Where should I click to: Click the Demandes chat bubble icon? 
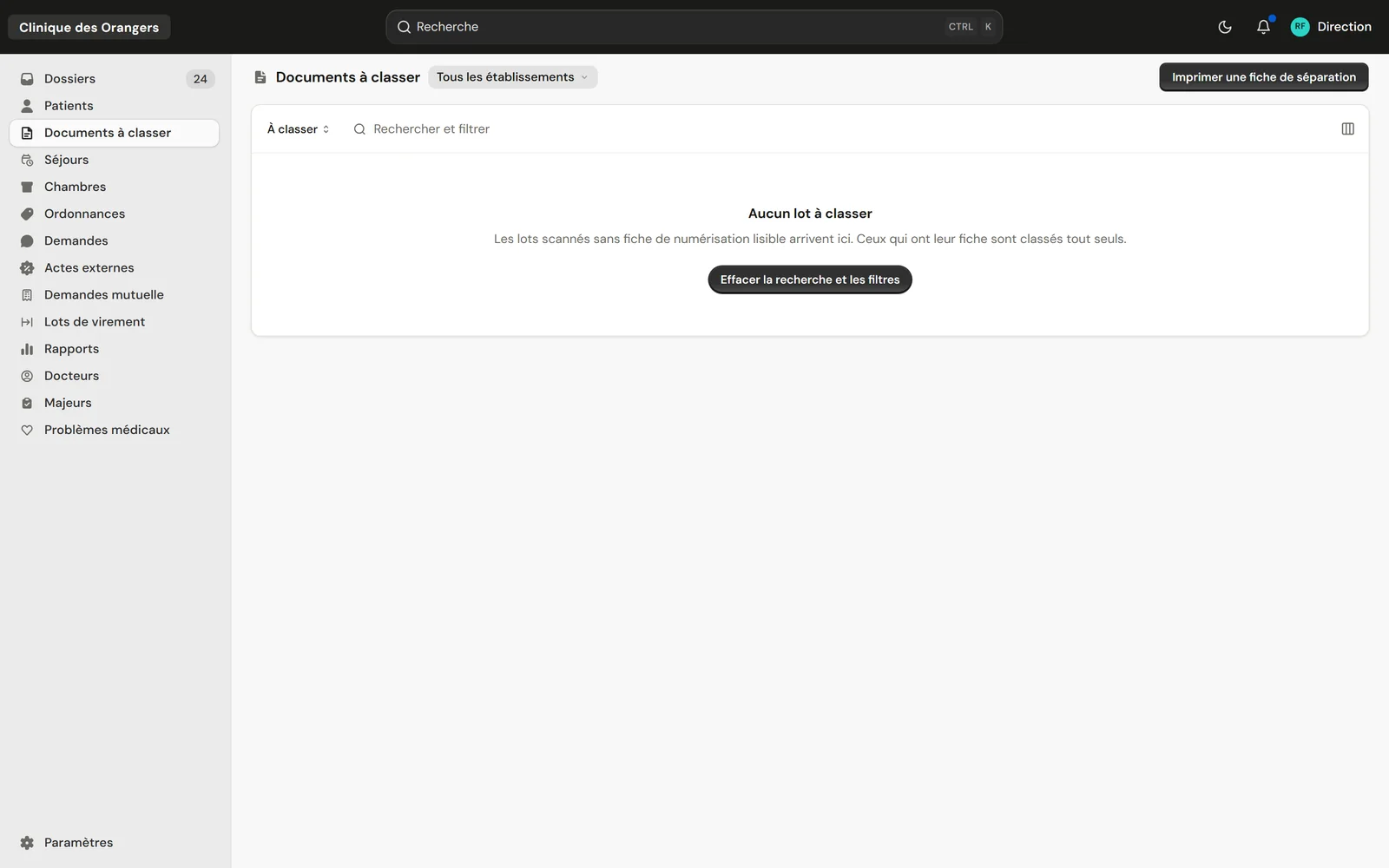27,240
